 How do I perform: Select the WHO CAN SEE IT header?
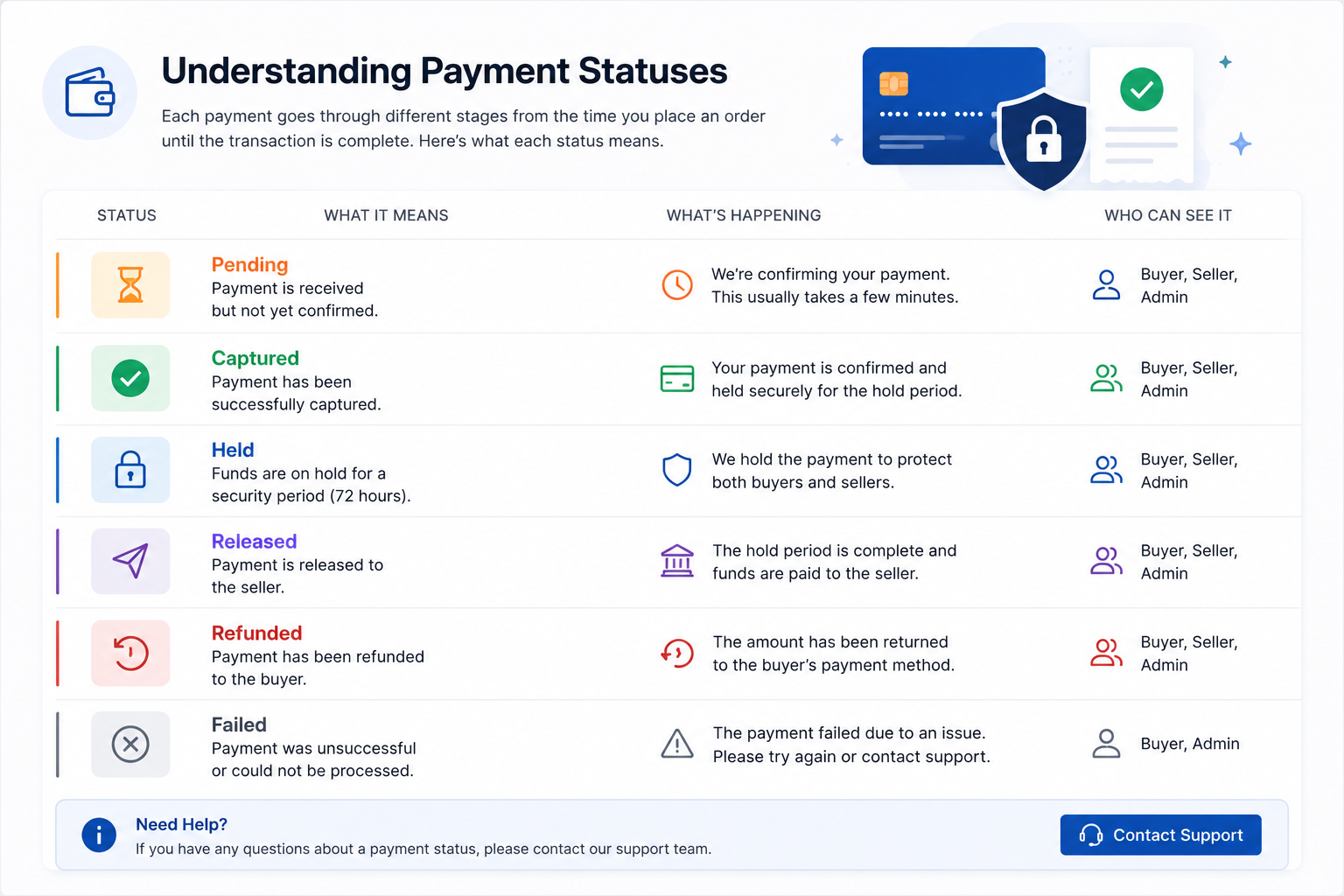[1168, 215]
